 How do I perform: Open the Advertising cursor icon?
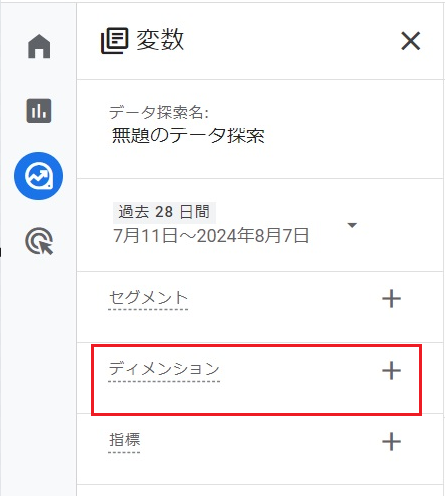click(x=39, y=241)
